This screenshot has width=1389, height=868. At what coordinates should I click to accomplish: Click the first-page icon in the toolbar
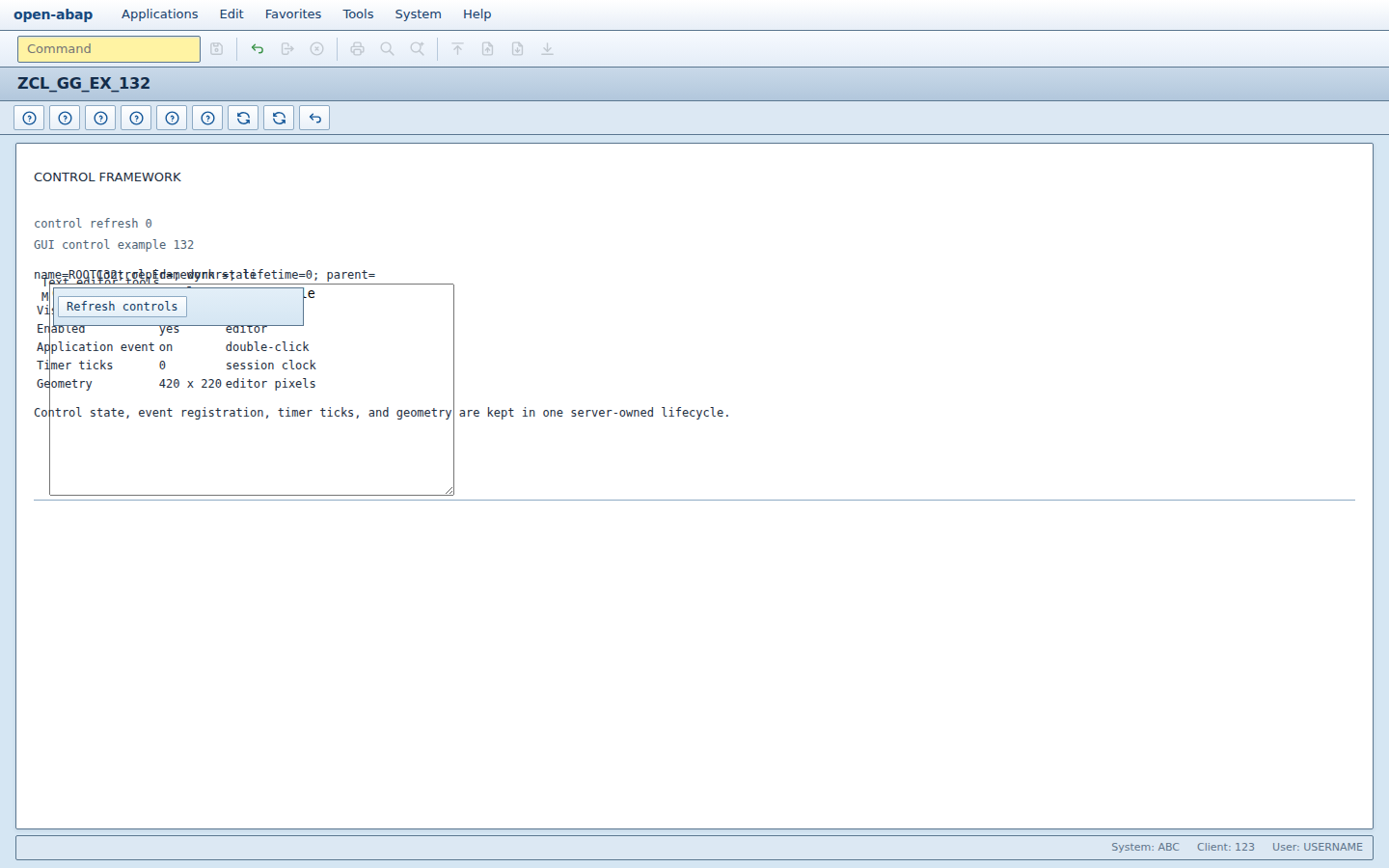(458, 49)
